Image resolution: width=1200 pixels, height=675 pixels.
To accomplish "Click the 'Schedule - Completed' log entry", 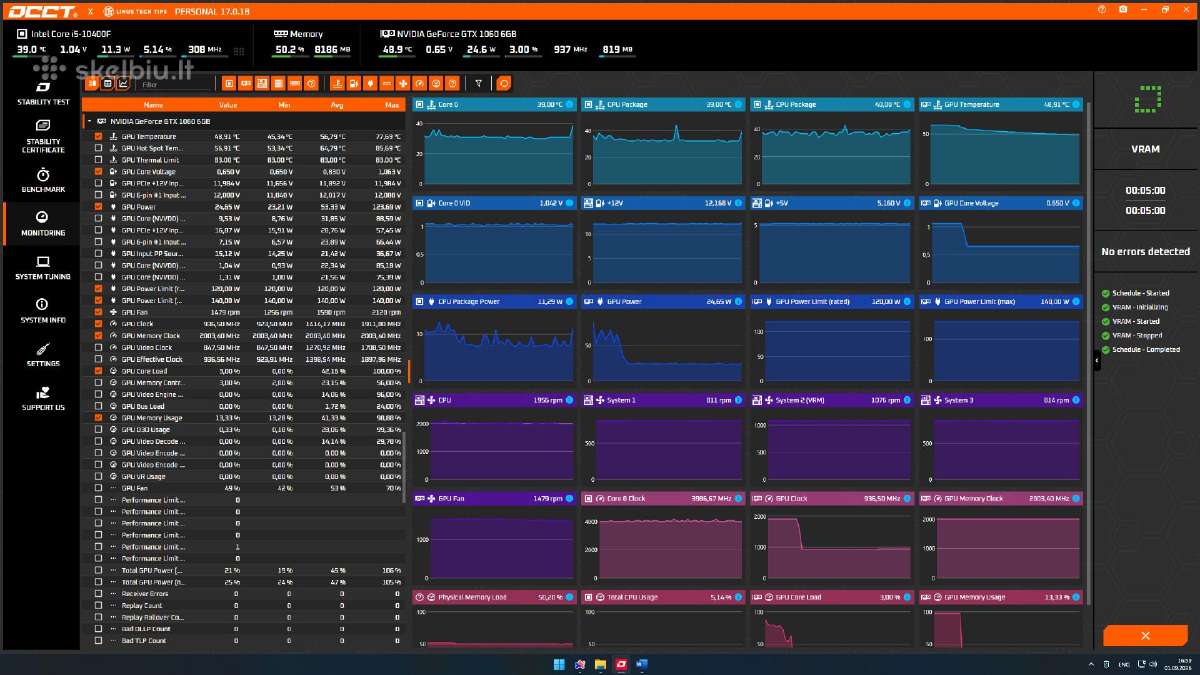I will point(1146,350).
